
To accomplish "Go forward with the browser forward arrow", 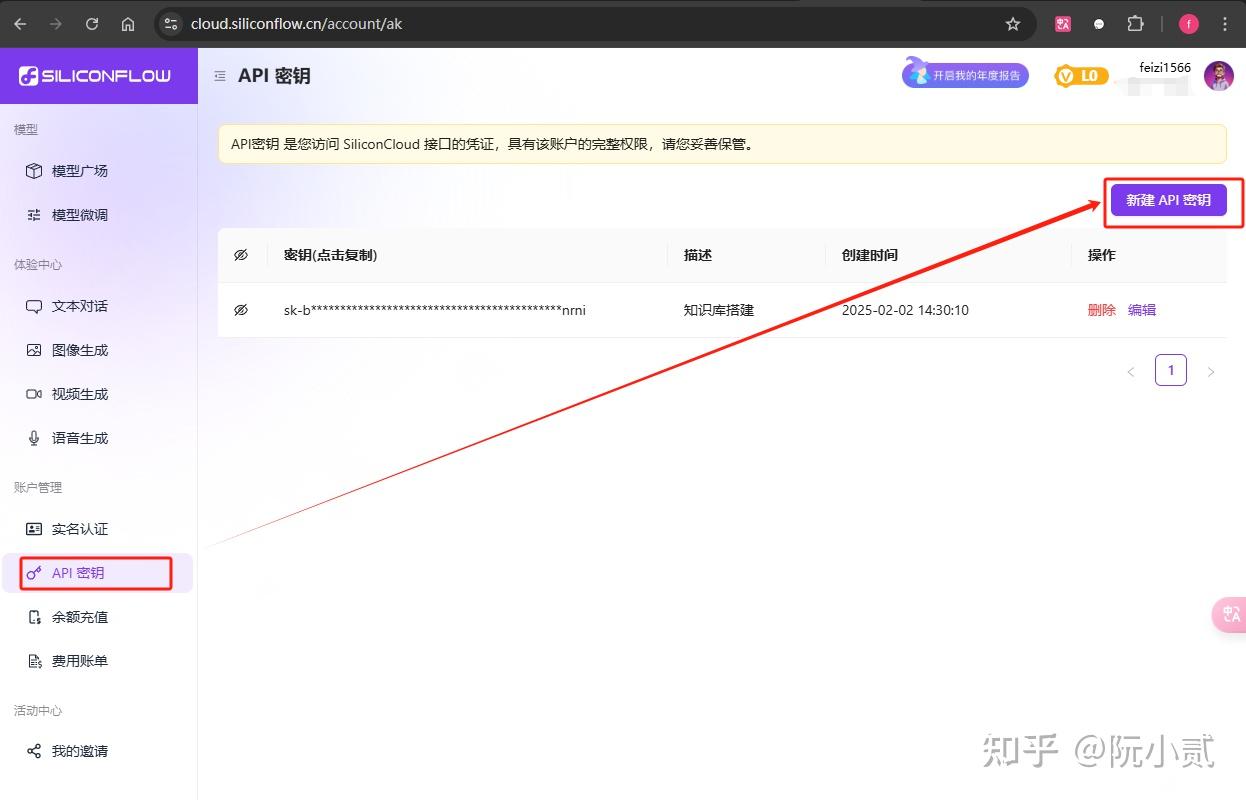I will 56,24.
